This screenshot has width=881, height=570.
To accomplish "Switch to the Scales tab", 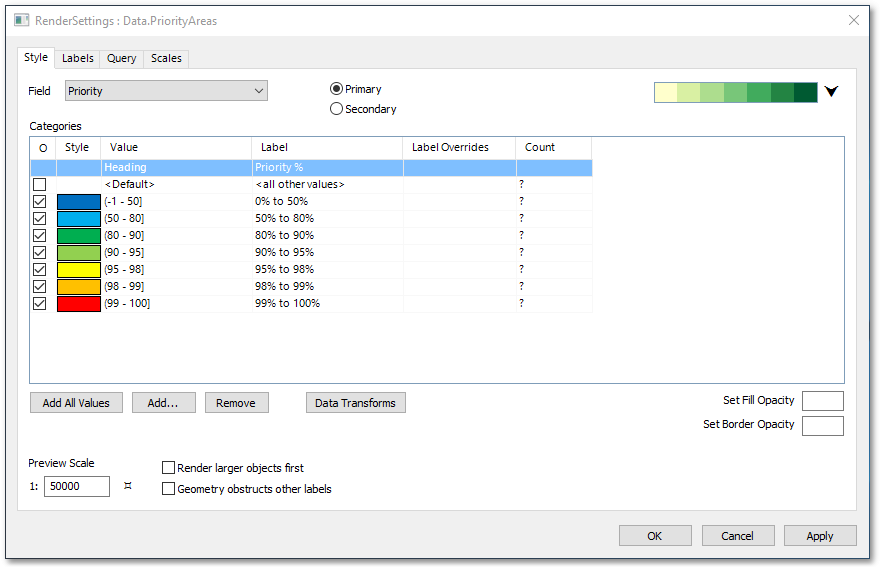I will pyautogui.click(x=166, y=58).
